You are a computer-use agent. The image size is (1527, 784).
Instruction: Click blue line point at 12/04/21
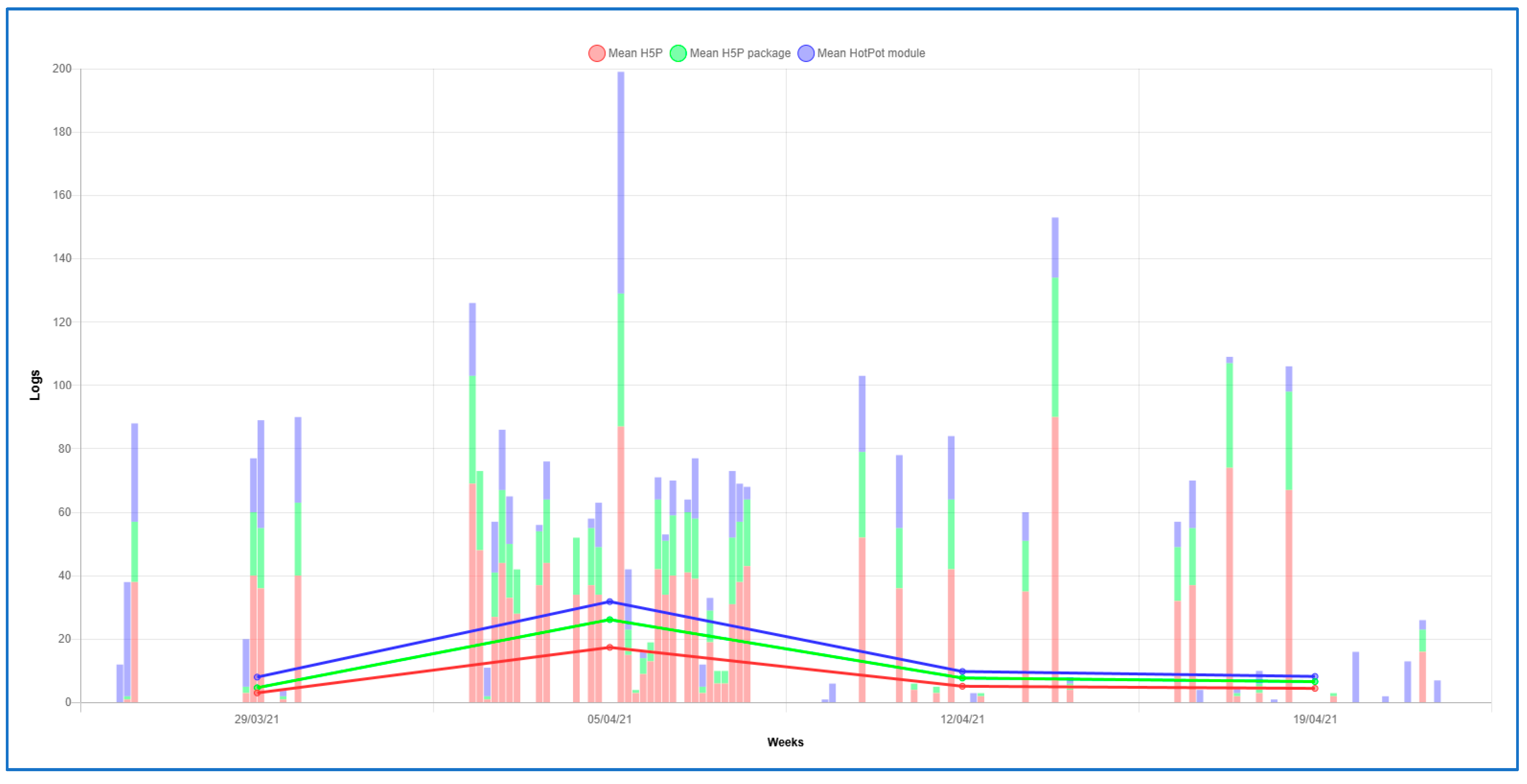click(x=962, y=672)
